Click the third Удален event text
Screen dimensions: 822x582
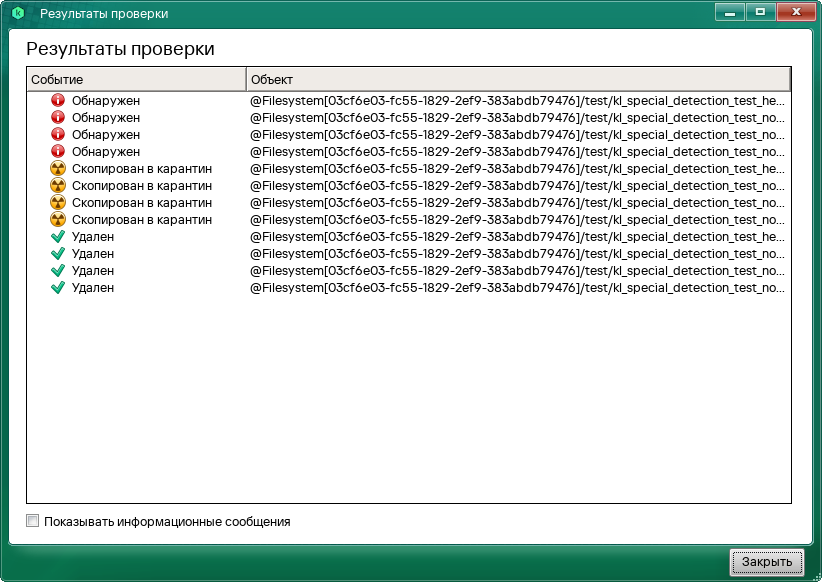pos(93,270)
